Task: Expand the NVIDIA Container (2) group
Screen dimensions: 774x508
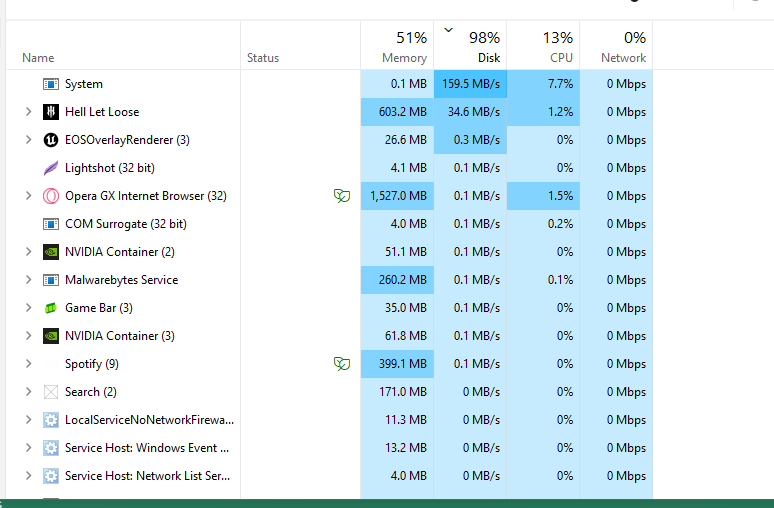Action: [x=29, y=252]
